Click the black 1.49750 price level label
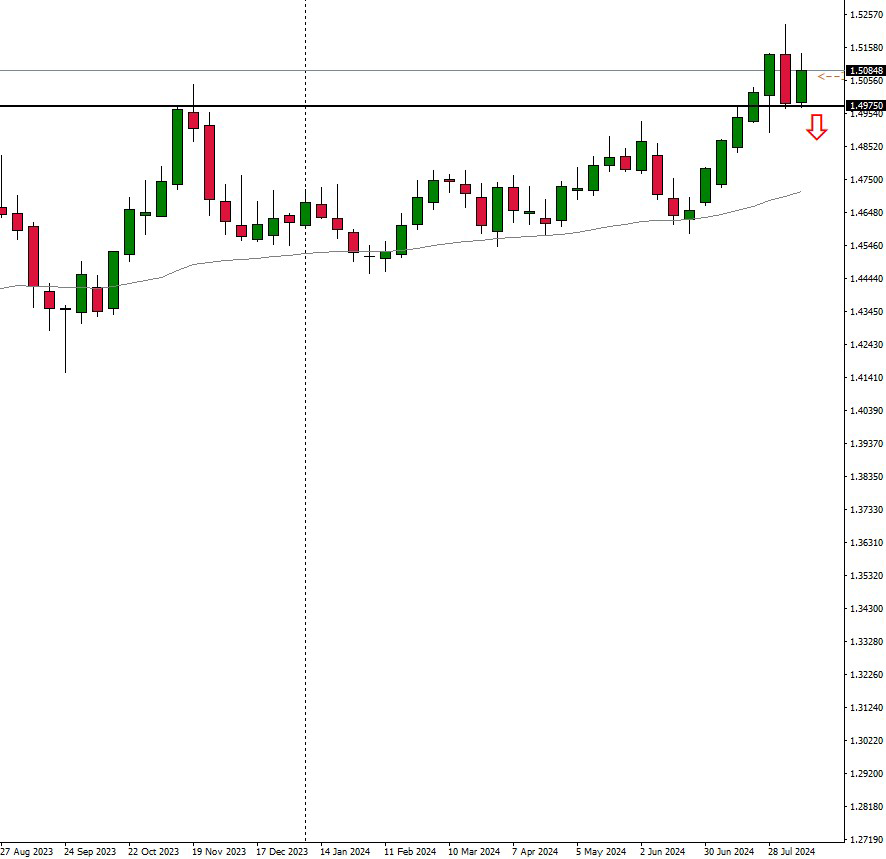 [864, 105]
